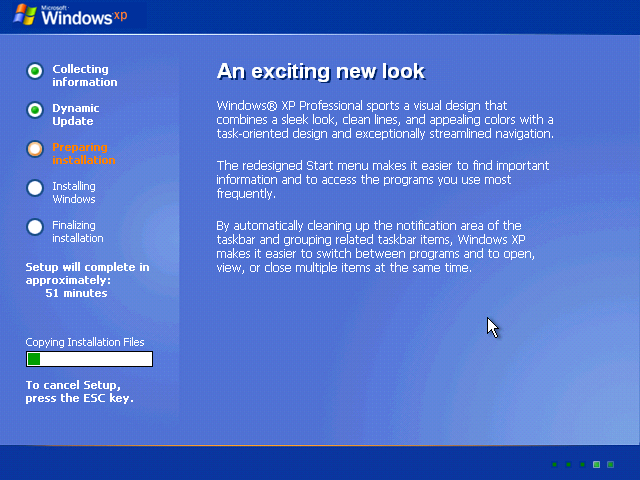Click the Dynamic Update step indicator
This screenshot has width=640, height=480.
tap(35, 110)
